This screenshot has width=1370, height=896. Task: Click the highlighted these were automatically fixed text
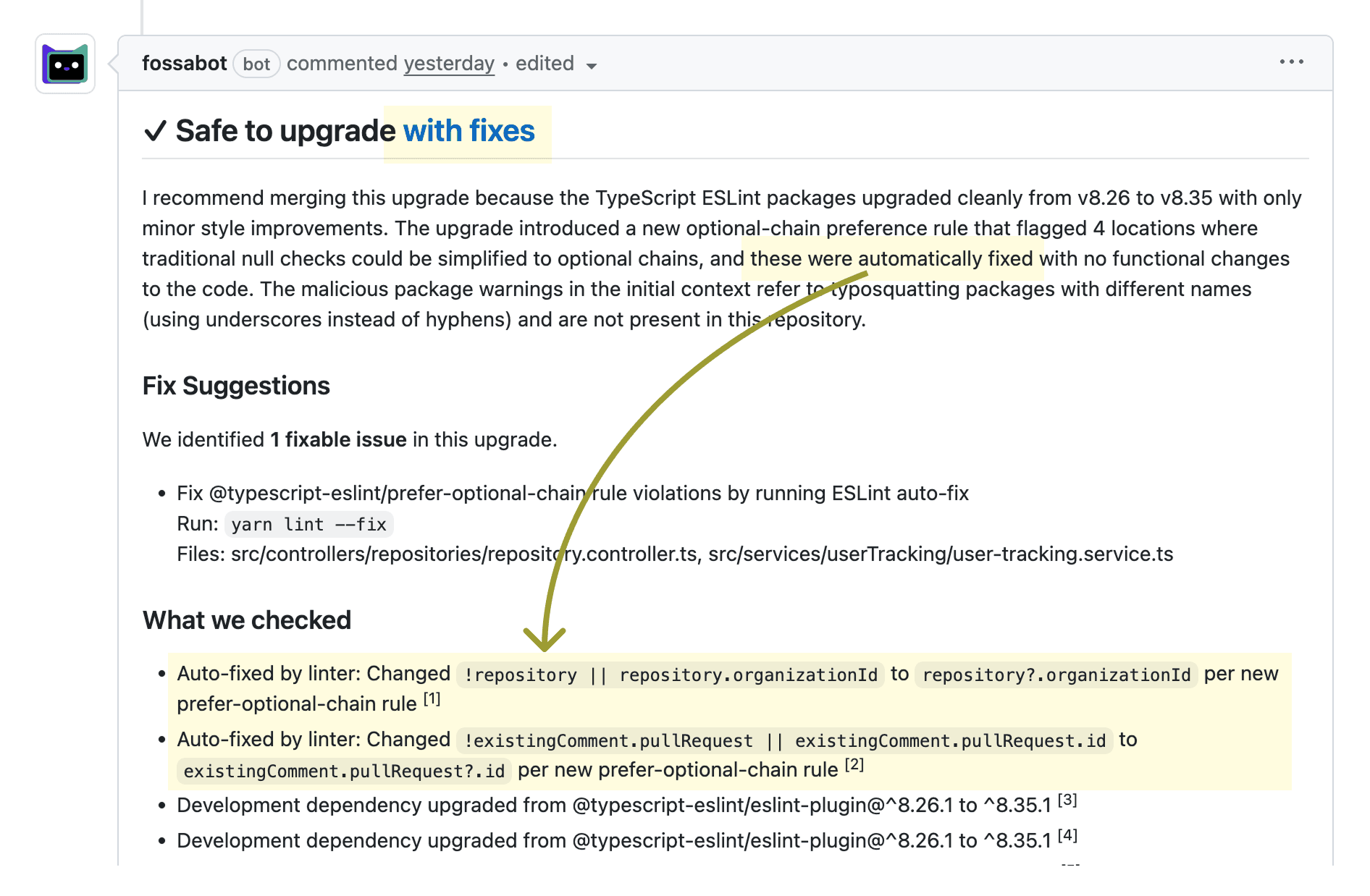tap(892, 258)
